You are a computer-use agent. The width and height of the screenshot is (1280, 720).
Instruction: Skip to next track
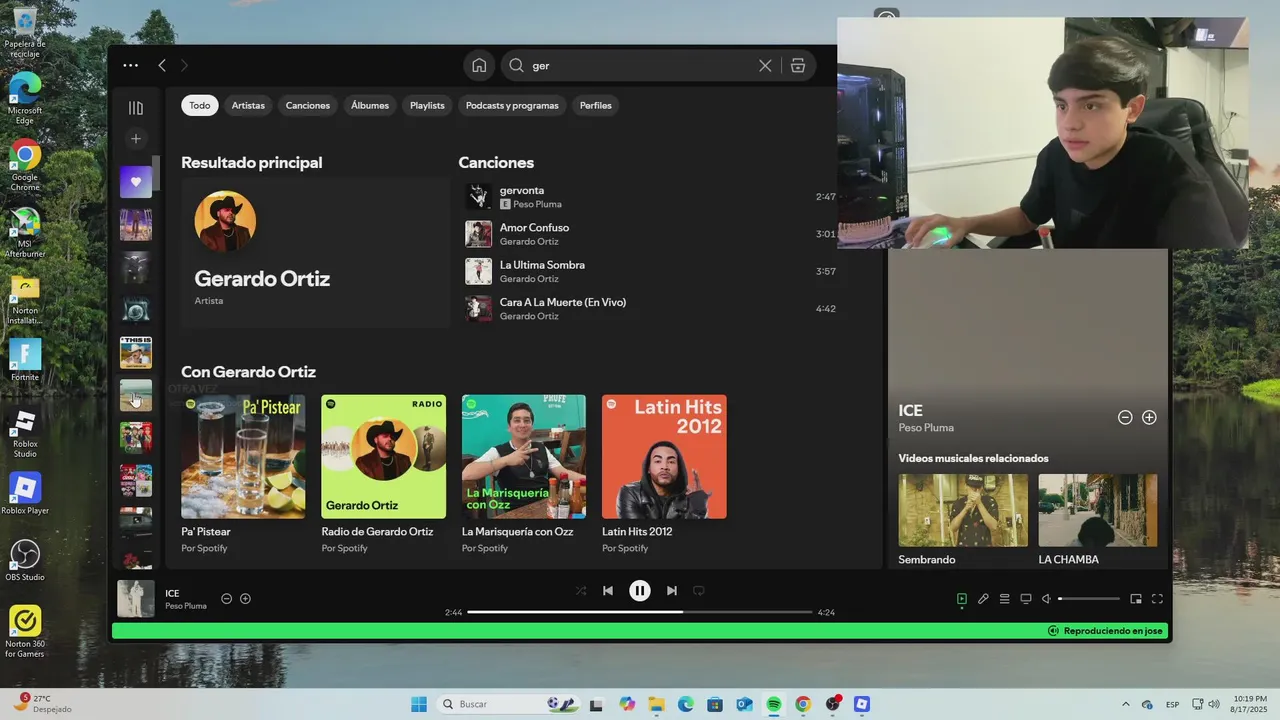click(672, 590)
